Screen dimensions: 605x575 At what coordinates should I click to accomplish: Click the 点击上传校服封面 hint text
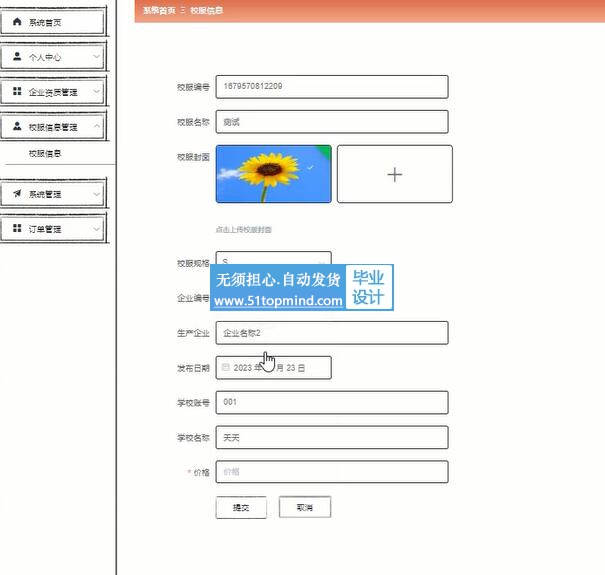tap(243, 230)
